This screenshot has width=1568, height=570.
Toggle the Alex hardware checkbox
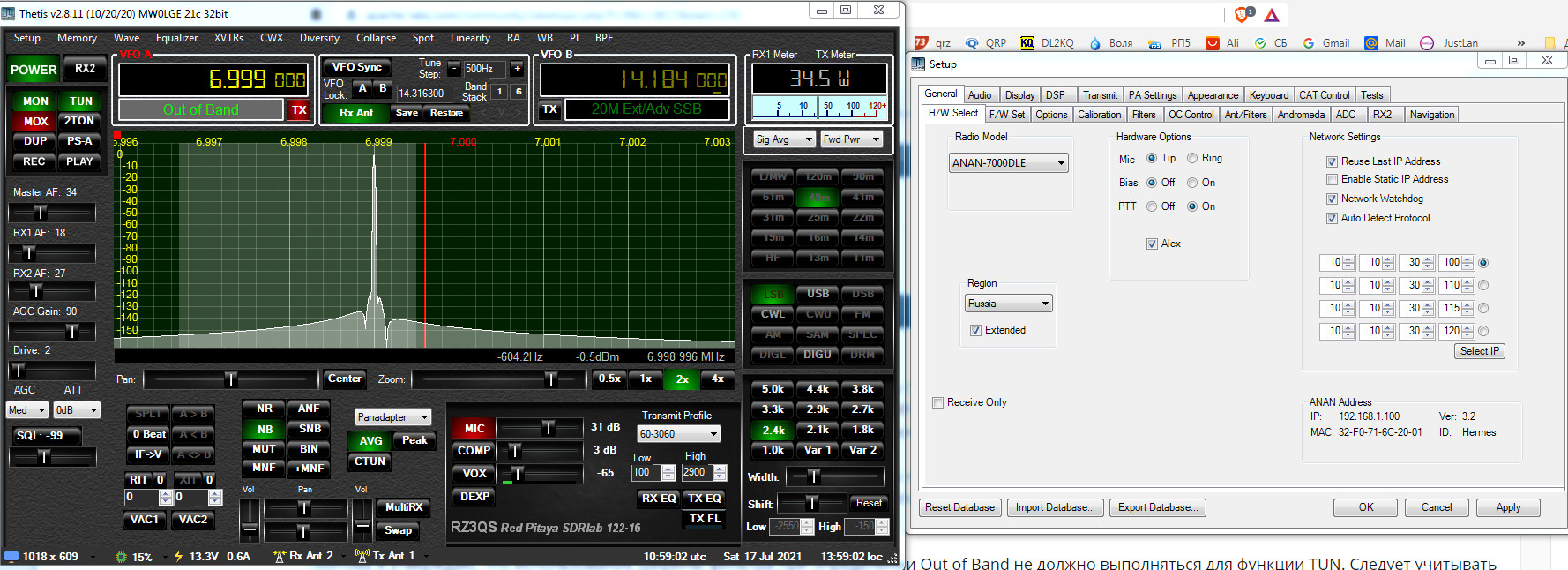pyautogui.click(x=1152, y=244)
